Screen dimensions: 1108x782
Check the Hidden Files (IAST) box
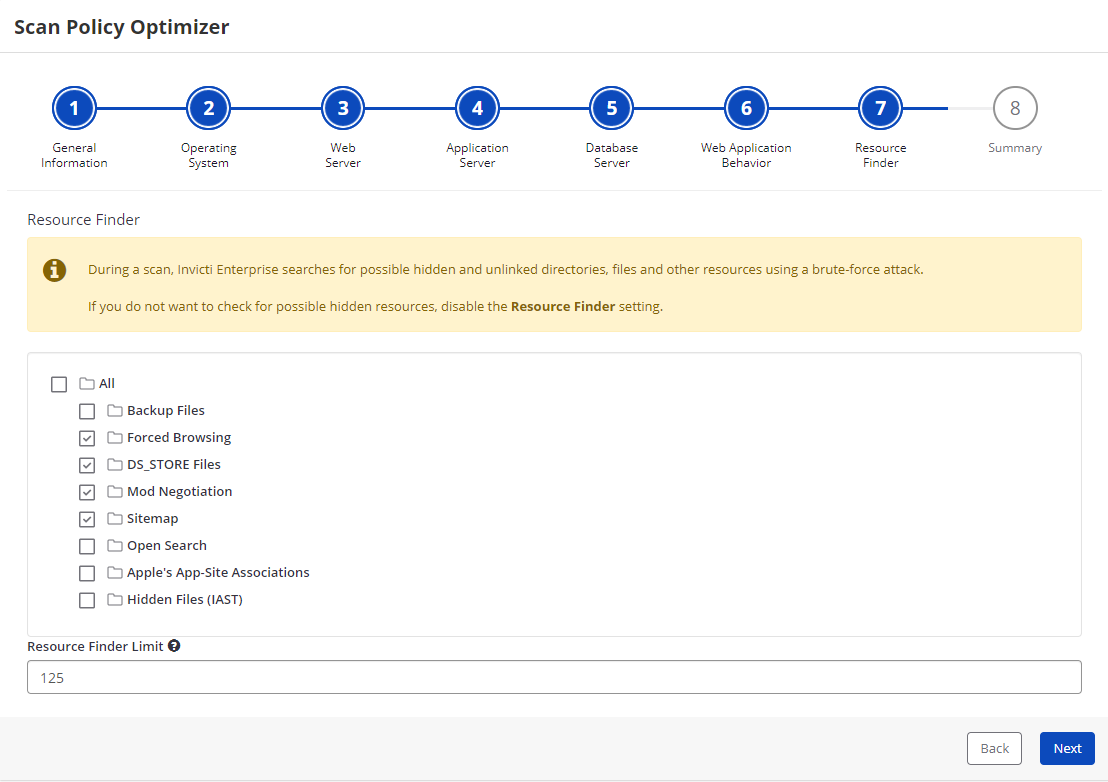tap(87, 599)
